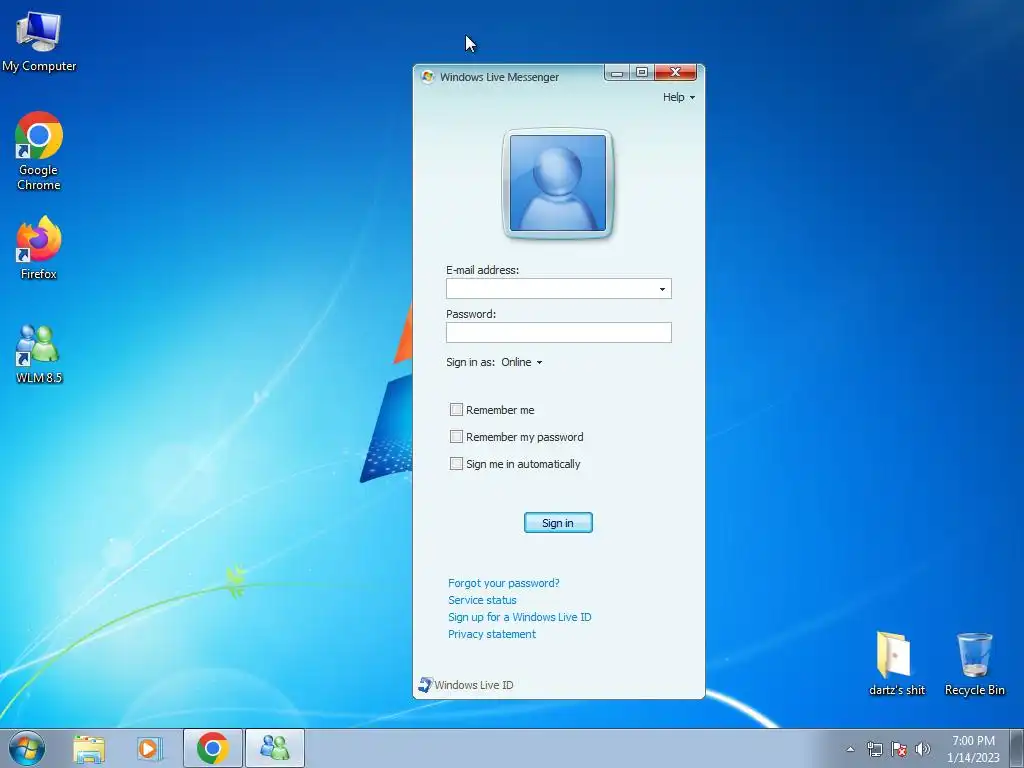The height and width of the screenshot is (768, 1024).
Task: Show hidden tray icons arrow
Action: pos(850,749)
